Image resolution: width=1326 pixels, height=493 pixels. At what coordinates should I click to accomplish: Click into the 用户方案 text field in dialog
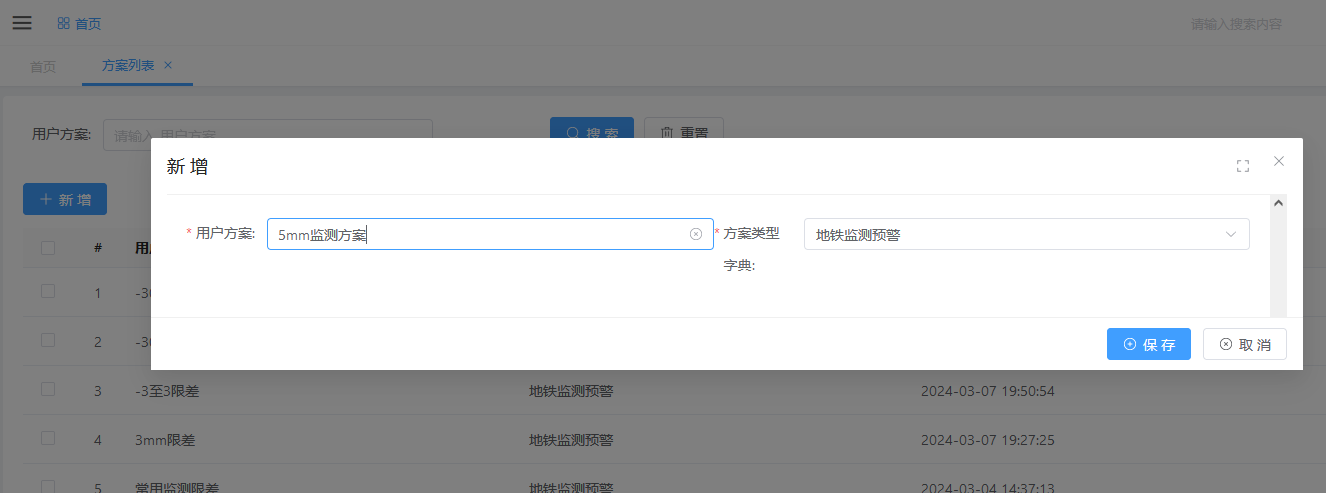click(x=475, y=234)
